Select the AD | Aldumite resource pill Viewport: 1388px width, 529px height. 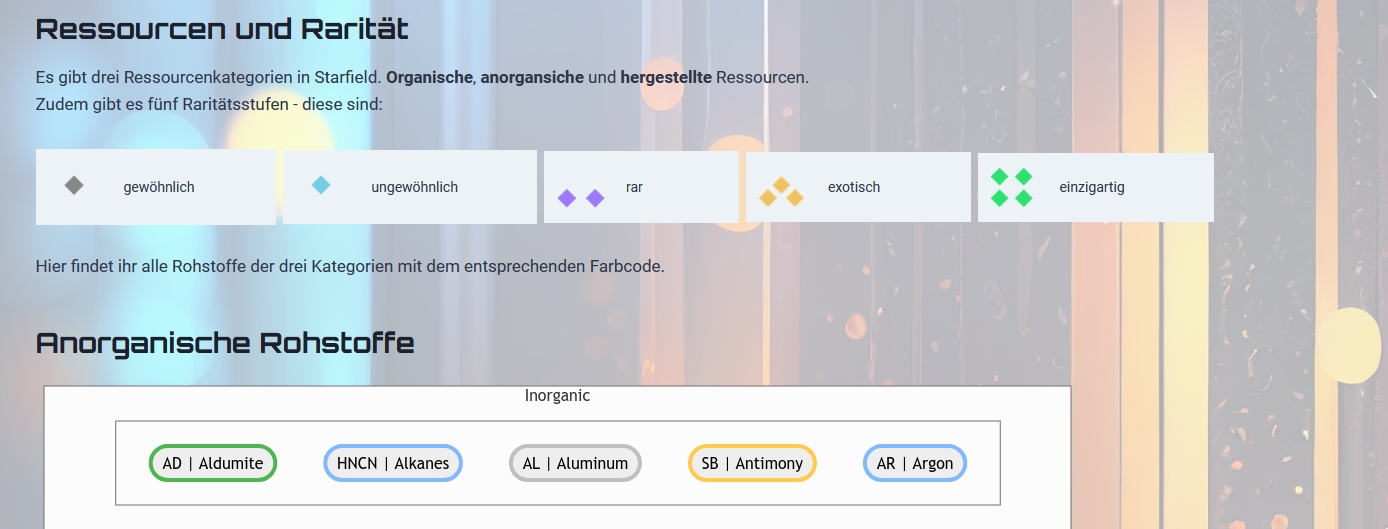pos(213,463)
